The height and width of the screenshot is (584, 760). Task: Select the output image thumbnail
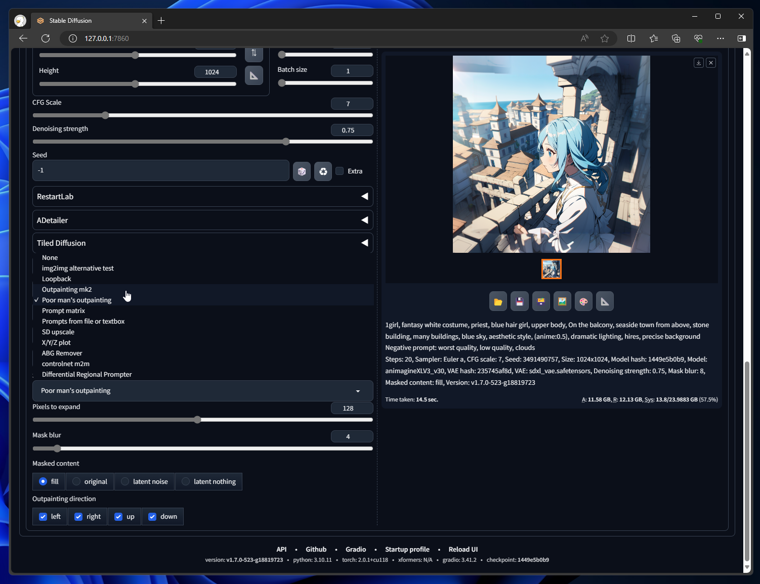pyautogui.click(x=551, y=269)
